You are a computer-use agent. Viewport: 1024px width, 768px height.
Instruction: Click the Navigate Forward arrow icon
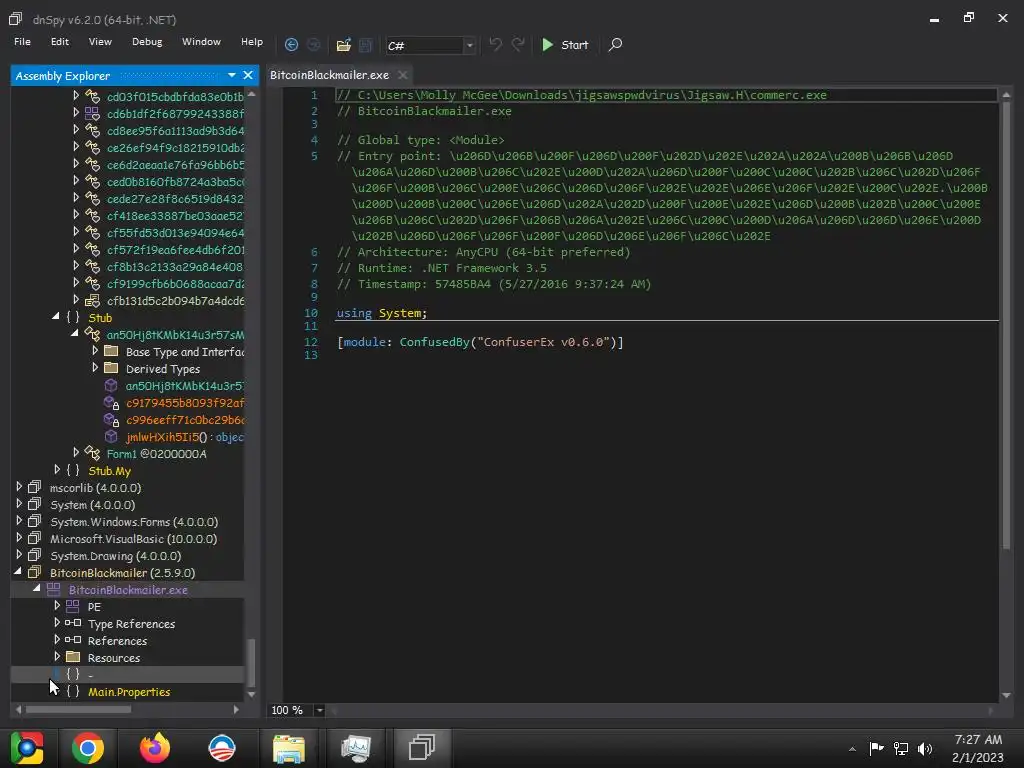pos(314,44)
